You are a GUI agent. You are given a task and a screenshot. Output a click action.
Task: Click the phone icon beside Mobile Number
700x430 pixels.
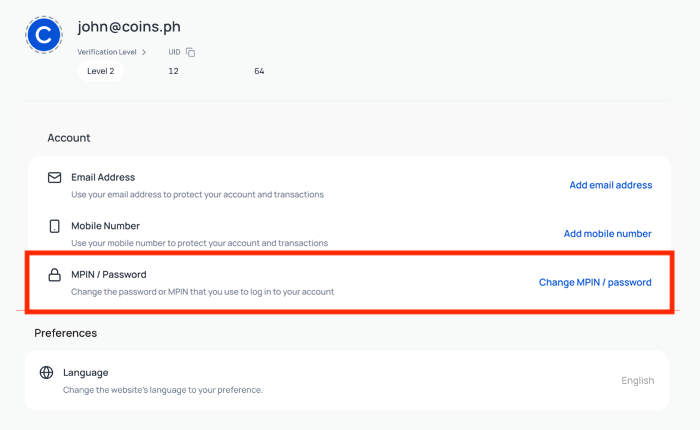(55, 226)
